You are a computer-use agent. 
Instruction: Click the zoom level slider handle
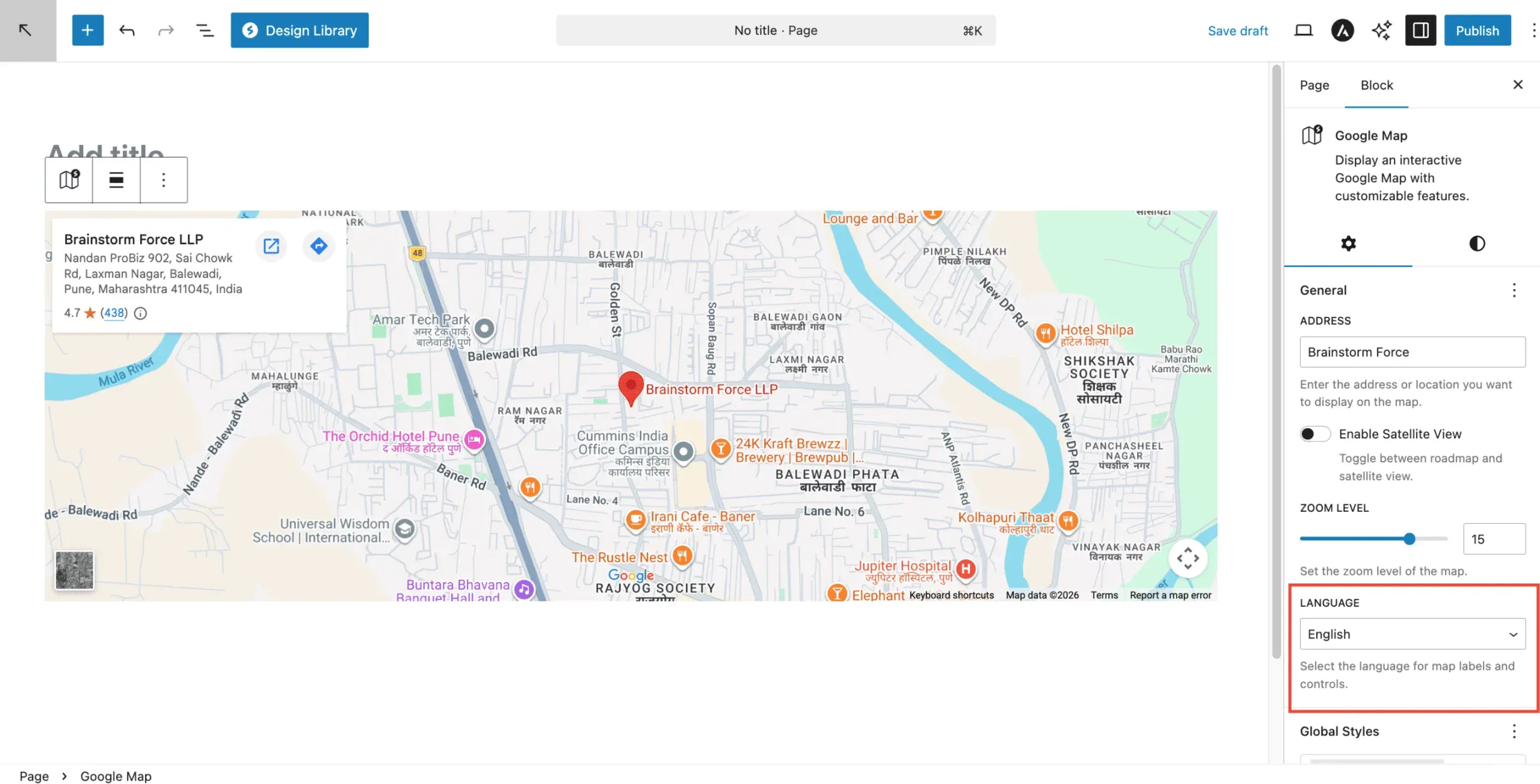coord(1409,539)
